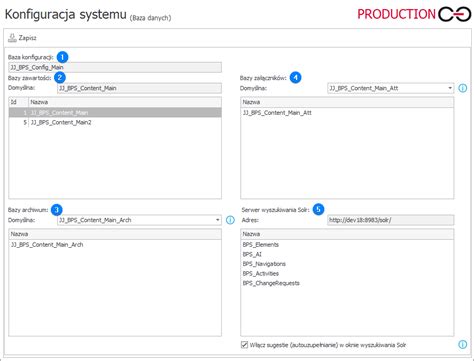This screenshot has width=474, height=361.
Task: Click the Nazwa header in archive databases list
Action: (x=115, y=234)
